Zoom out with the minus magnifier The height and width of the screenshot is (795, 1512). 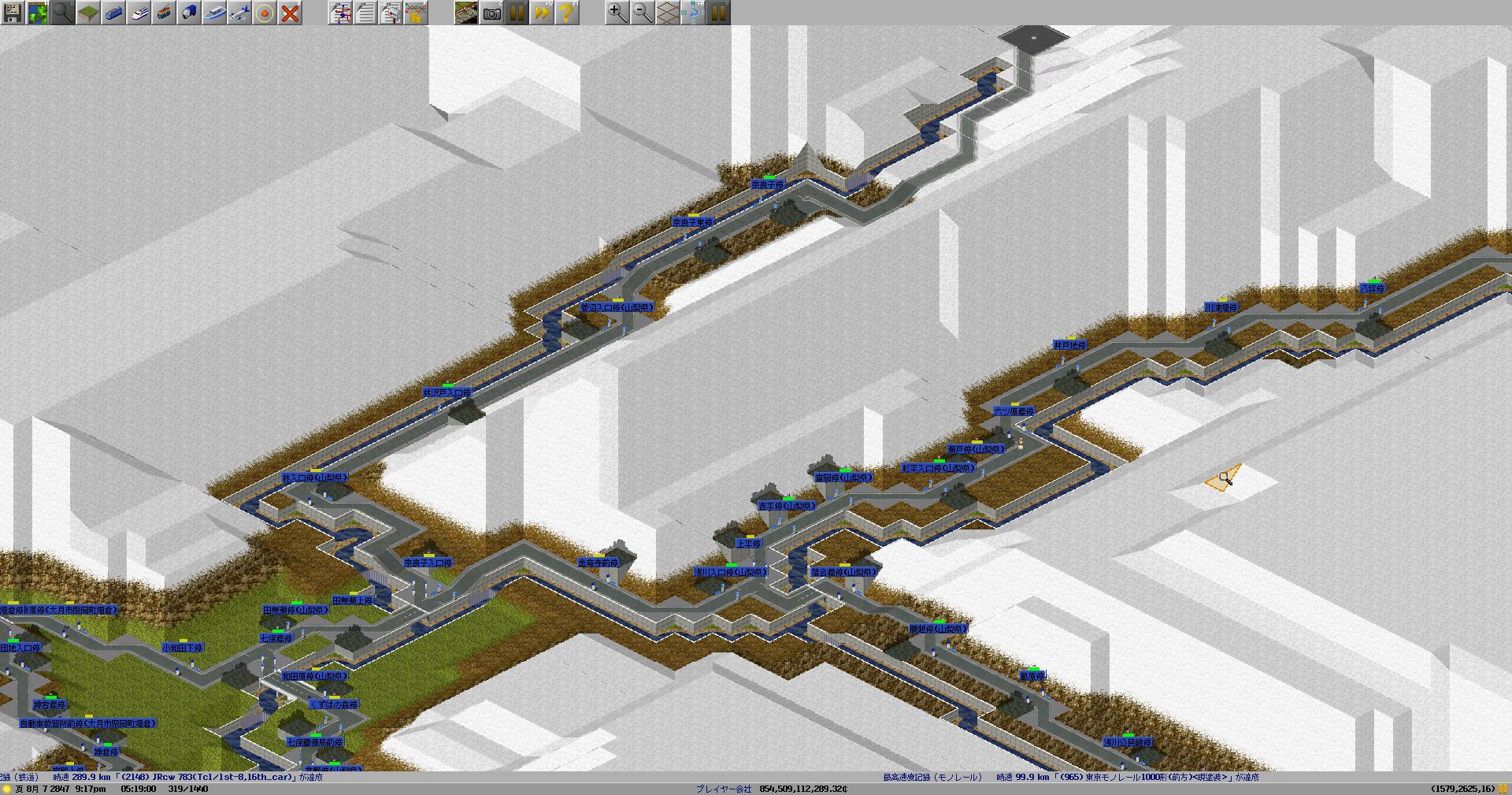(643, 13)
